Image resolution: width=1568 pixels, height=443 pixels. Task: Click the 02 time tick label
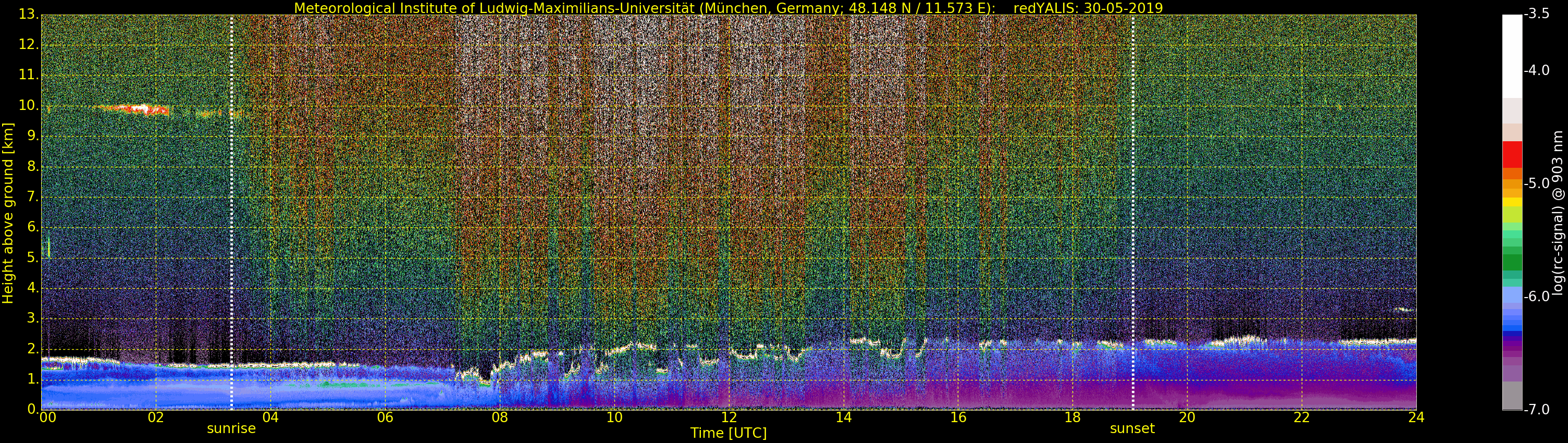156,417
